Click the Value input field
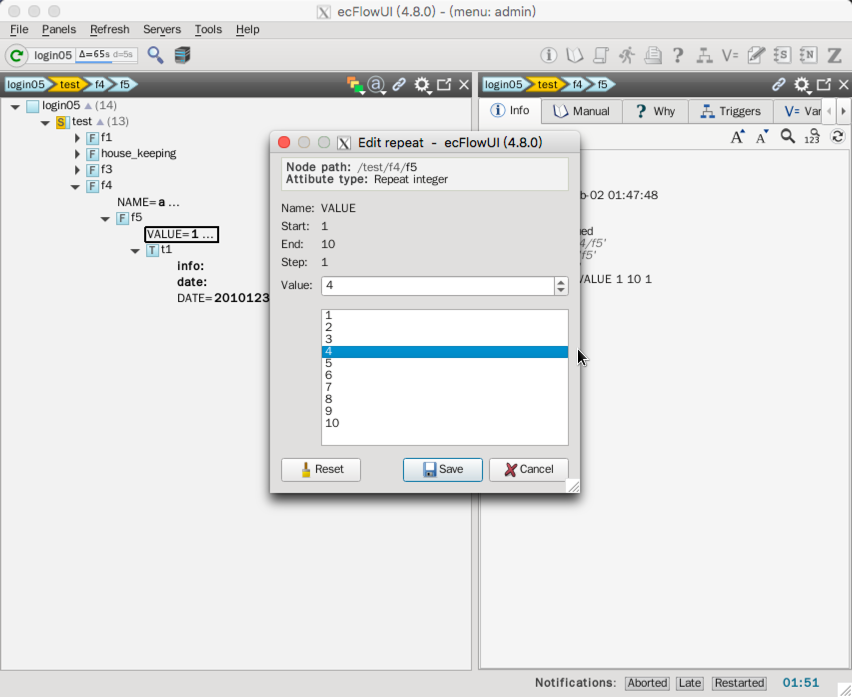The width and height of the screenshot is (852, 697). [x=437, y=286]
